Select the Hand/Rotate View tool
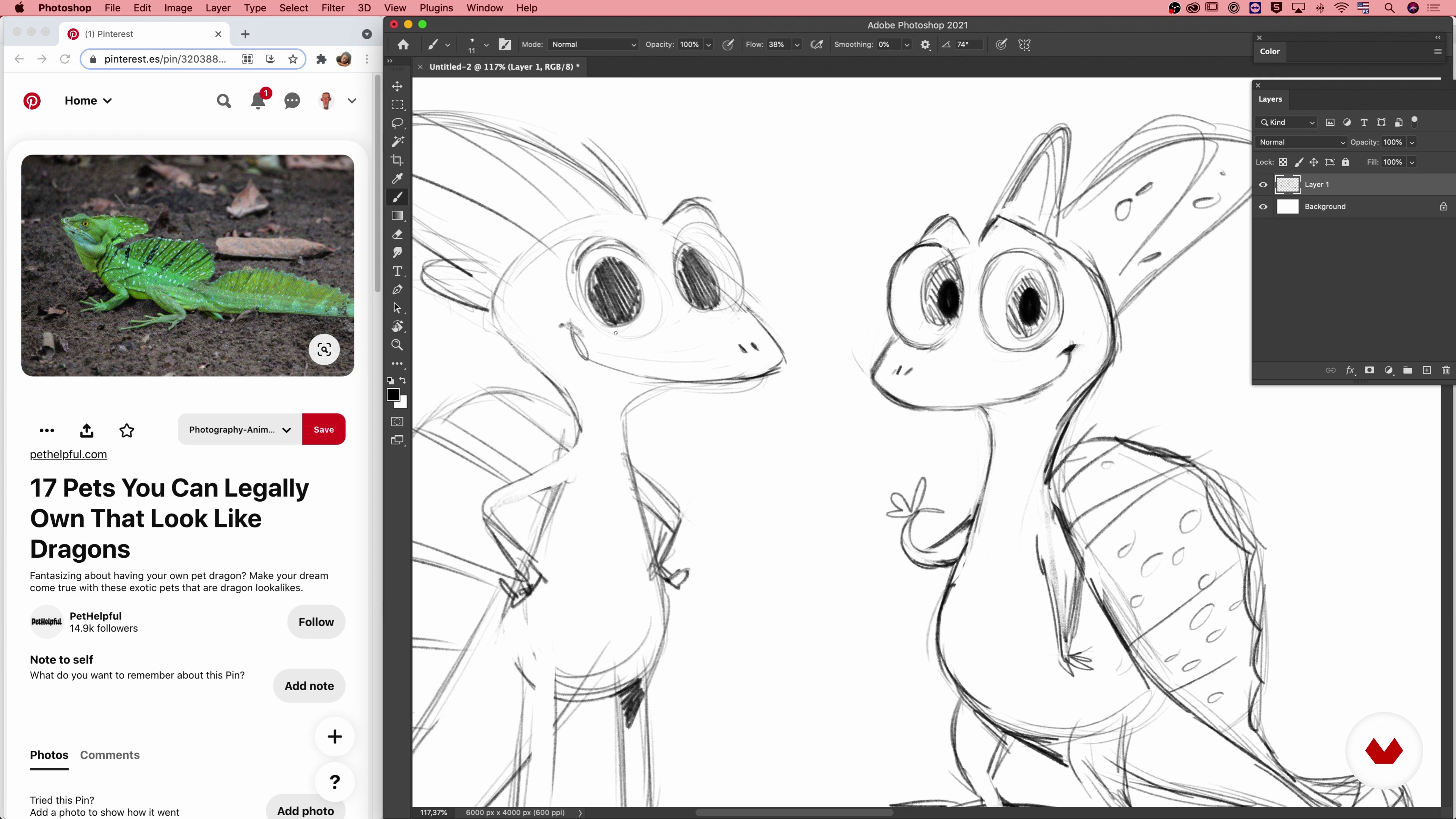 pyautogui.click(x=397, y=326)
